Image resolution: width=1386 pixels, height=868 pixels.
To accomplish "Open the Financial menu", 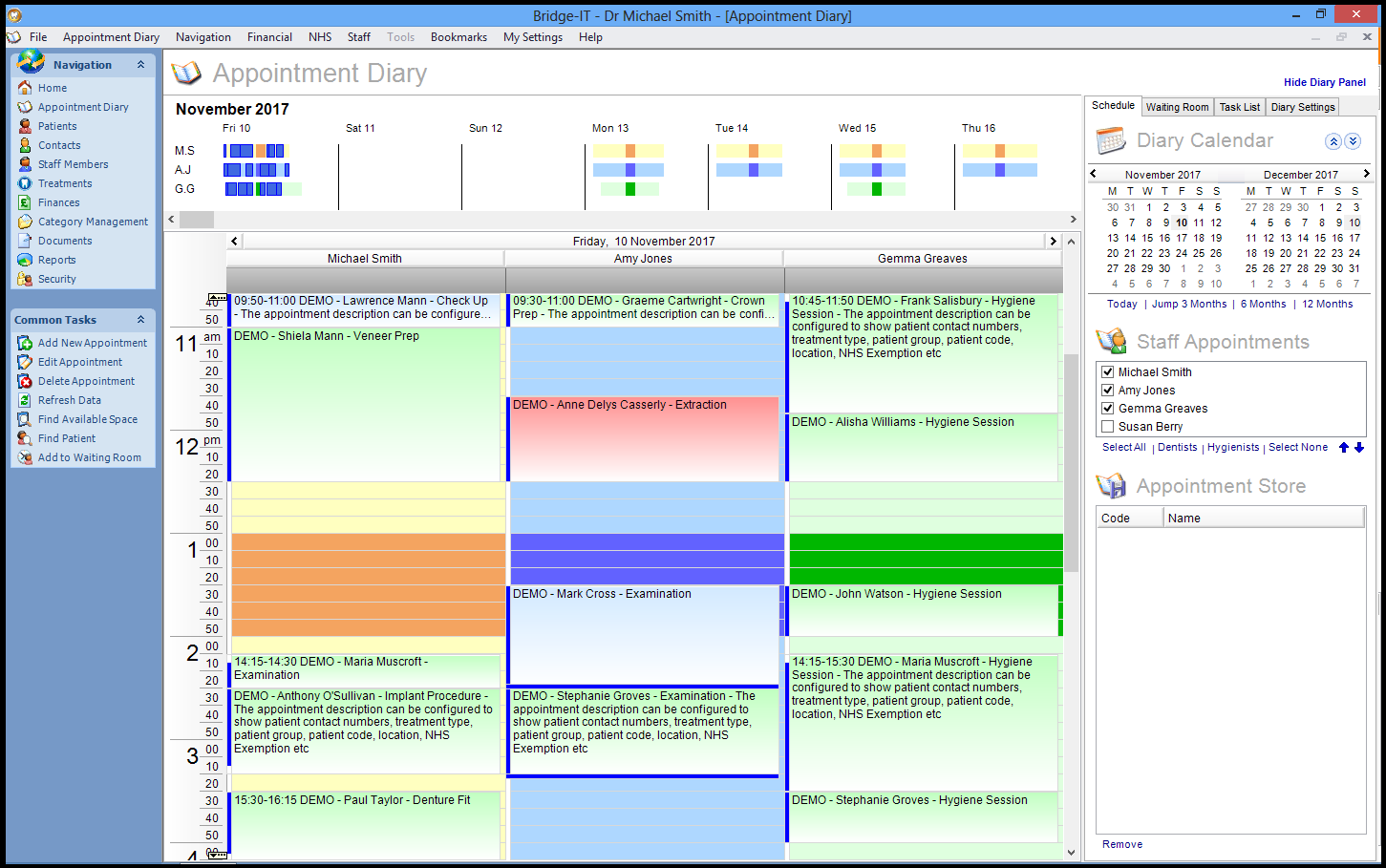I will pos(269,37).
